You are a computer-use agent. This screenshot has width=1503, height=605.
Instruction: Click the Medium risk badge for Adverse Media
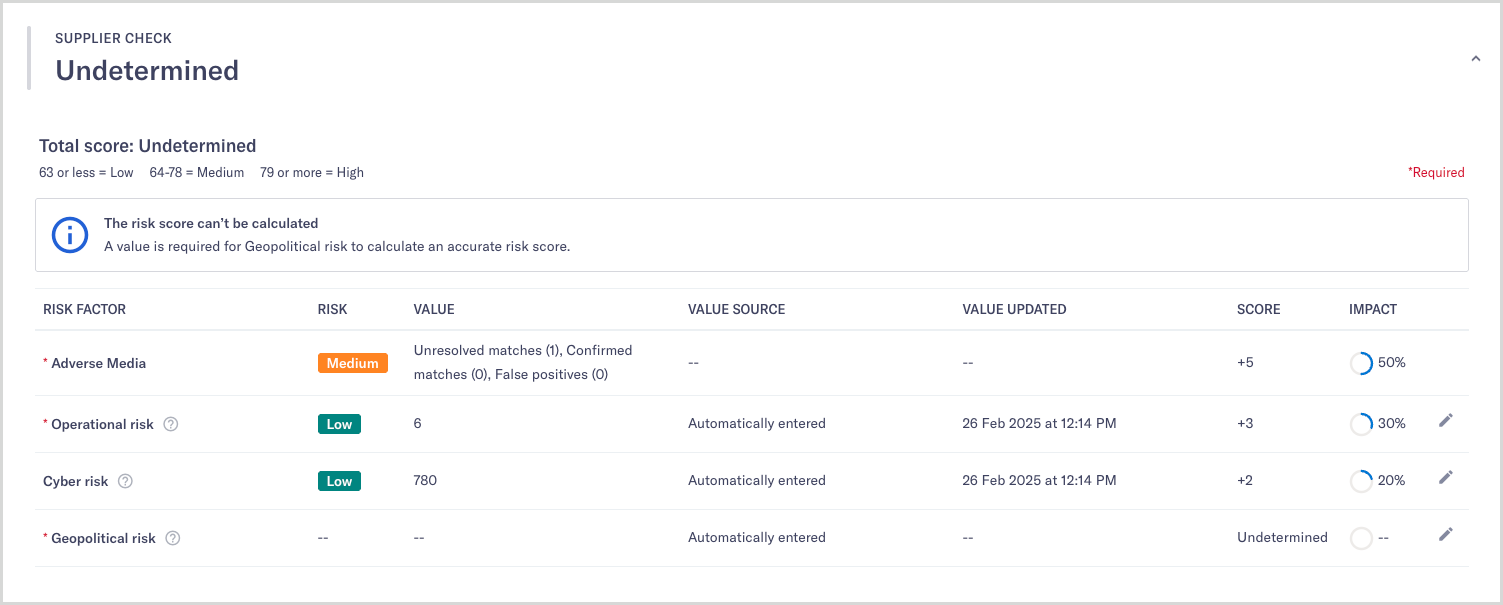[x=352, y=363]
